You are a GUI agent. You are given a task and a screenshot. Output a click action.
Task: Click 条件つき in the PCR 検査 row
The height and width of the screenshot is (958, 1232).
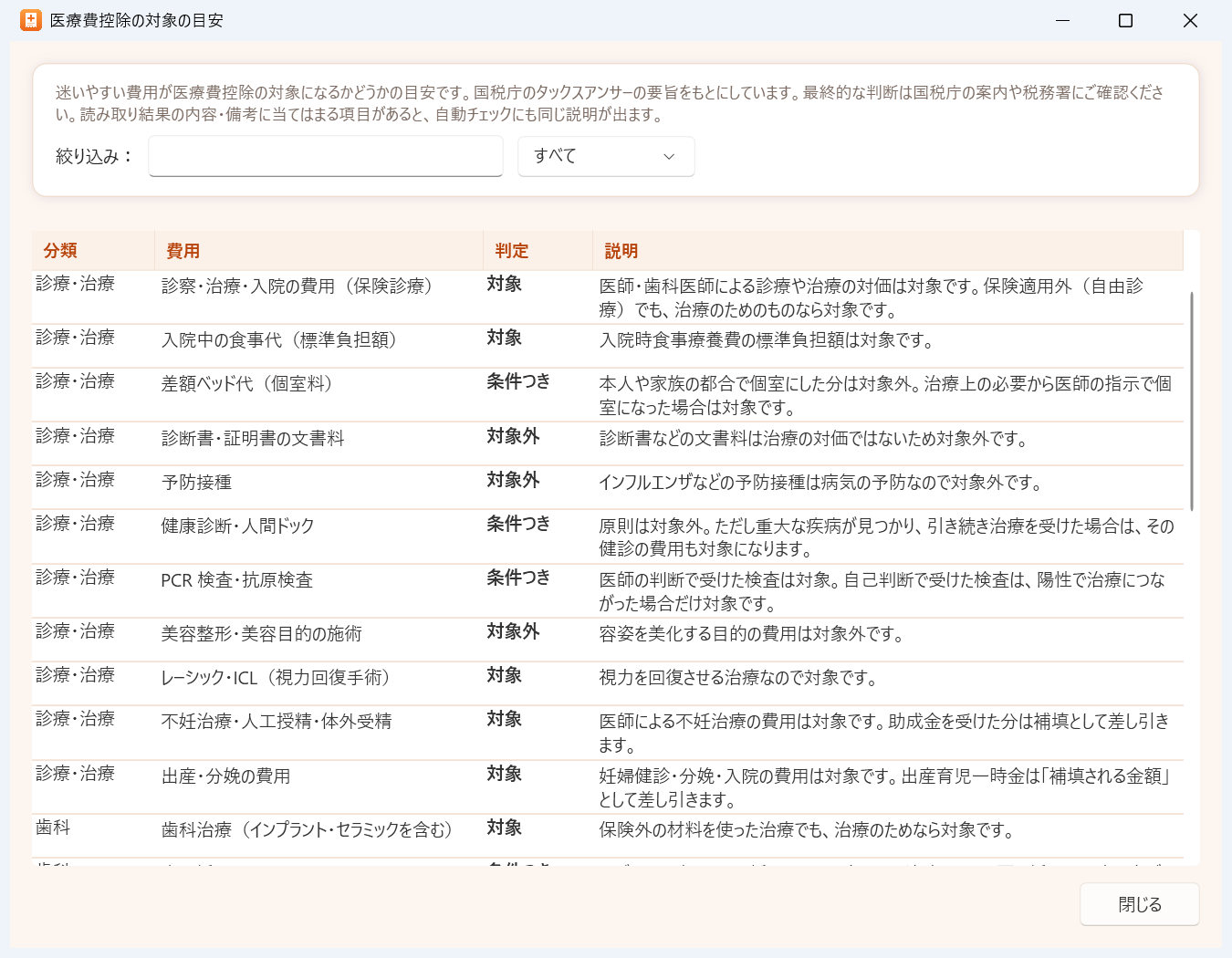[518, 578]
